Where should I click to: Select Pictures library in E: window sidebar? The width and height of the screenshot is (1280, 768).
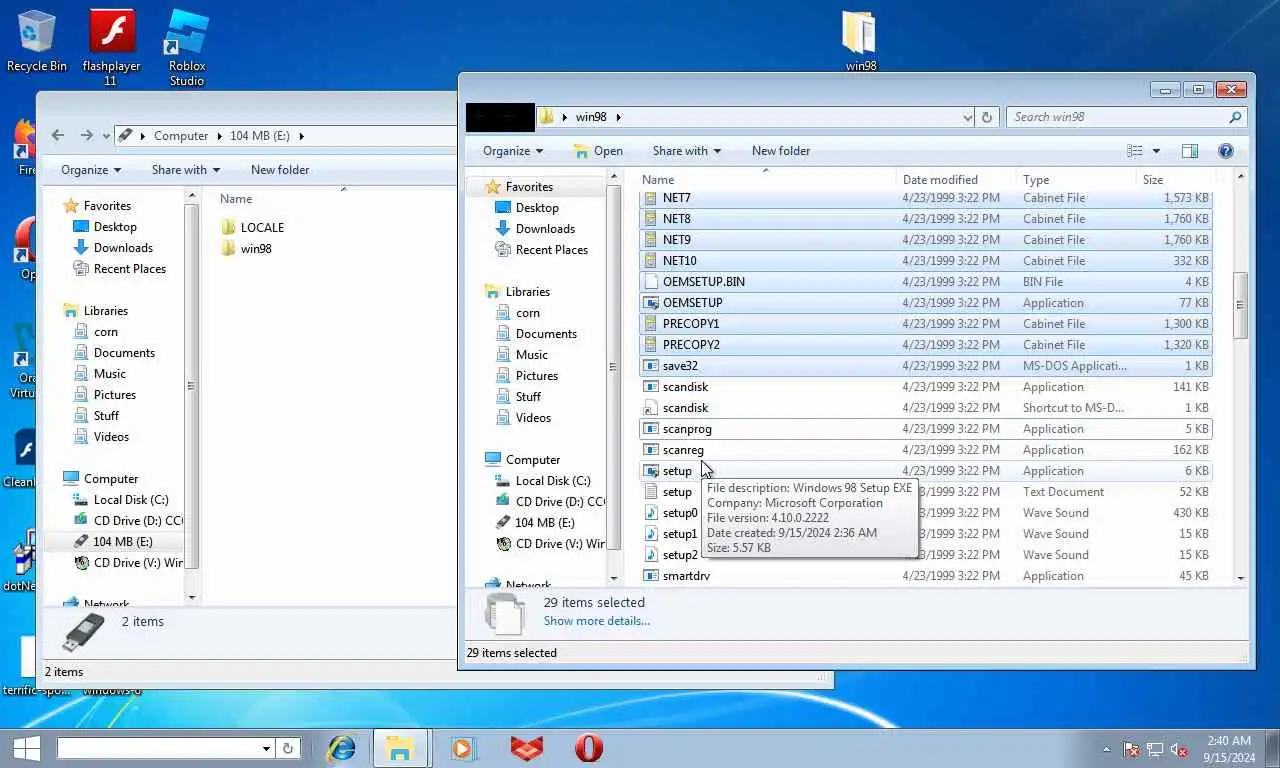[115, 395]
